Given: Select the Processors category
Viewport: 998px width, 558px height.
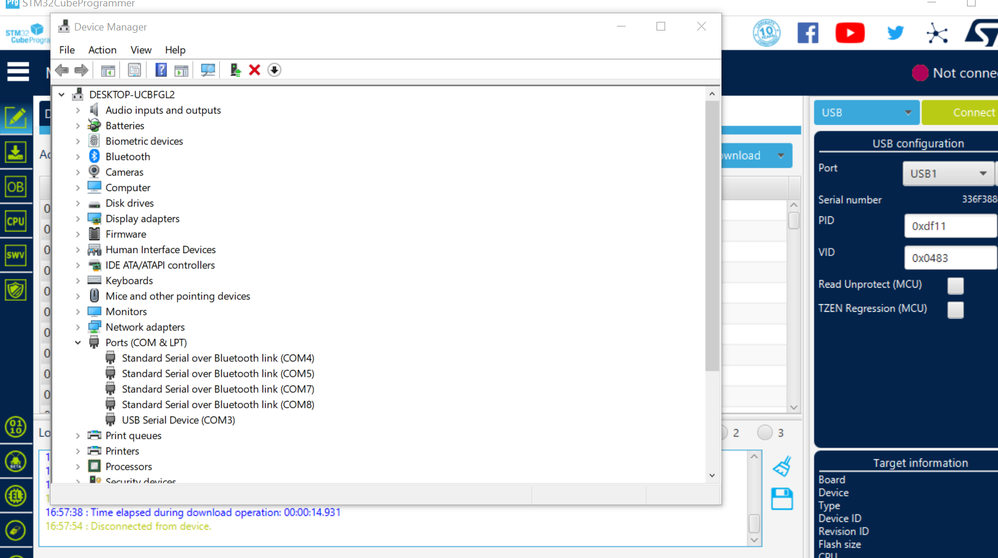Looking at the screenshot, I should (x=129, y=466).
